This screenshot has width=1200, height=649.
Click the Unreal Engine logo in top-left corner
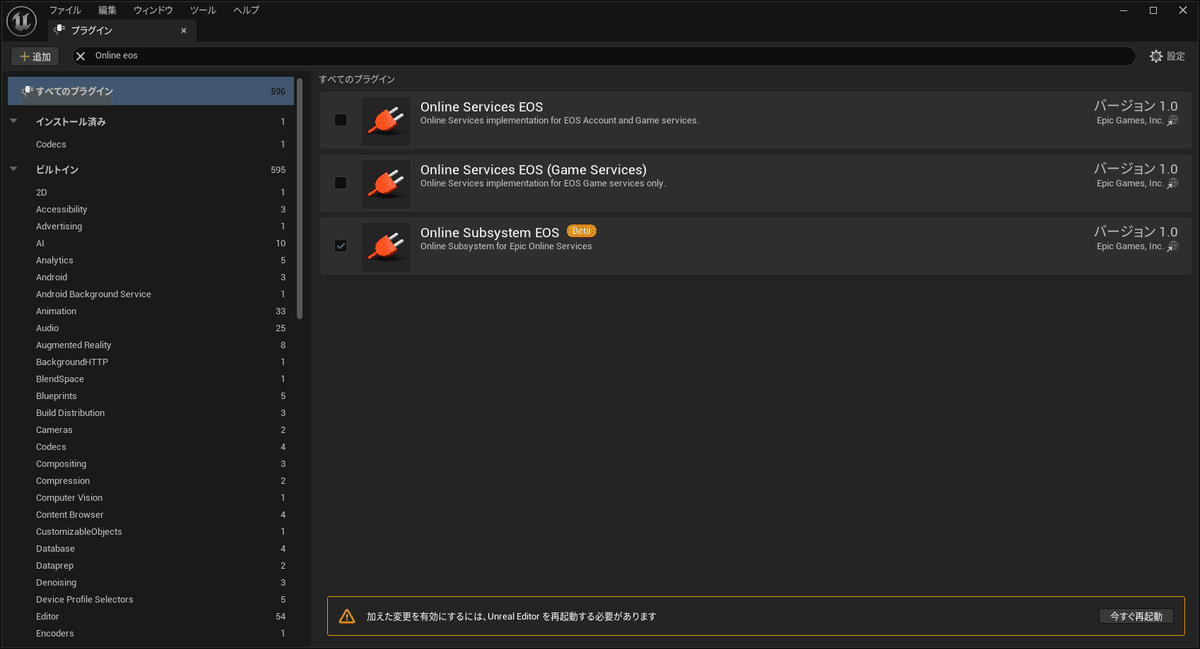[x=21, y=21]
